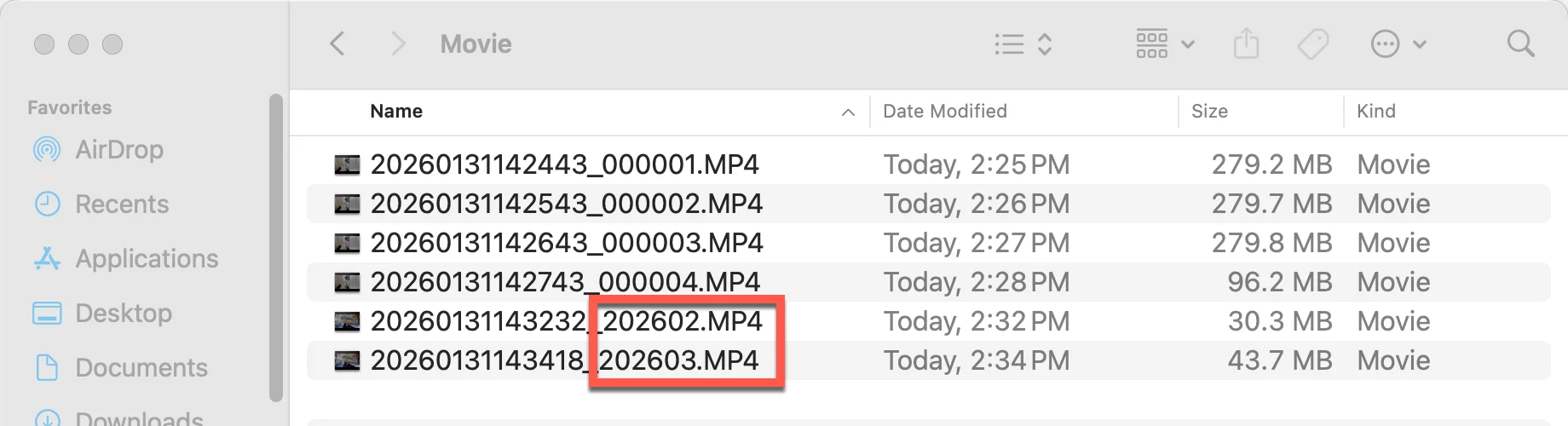This screenshot has width=1568, height=426.
Task: Select file 20260131142443_000001.MP4
Action: coord(928,164)
